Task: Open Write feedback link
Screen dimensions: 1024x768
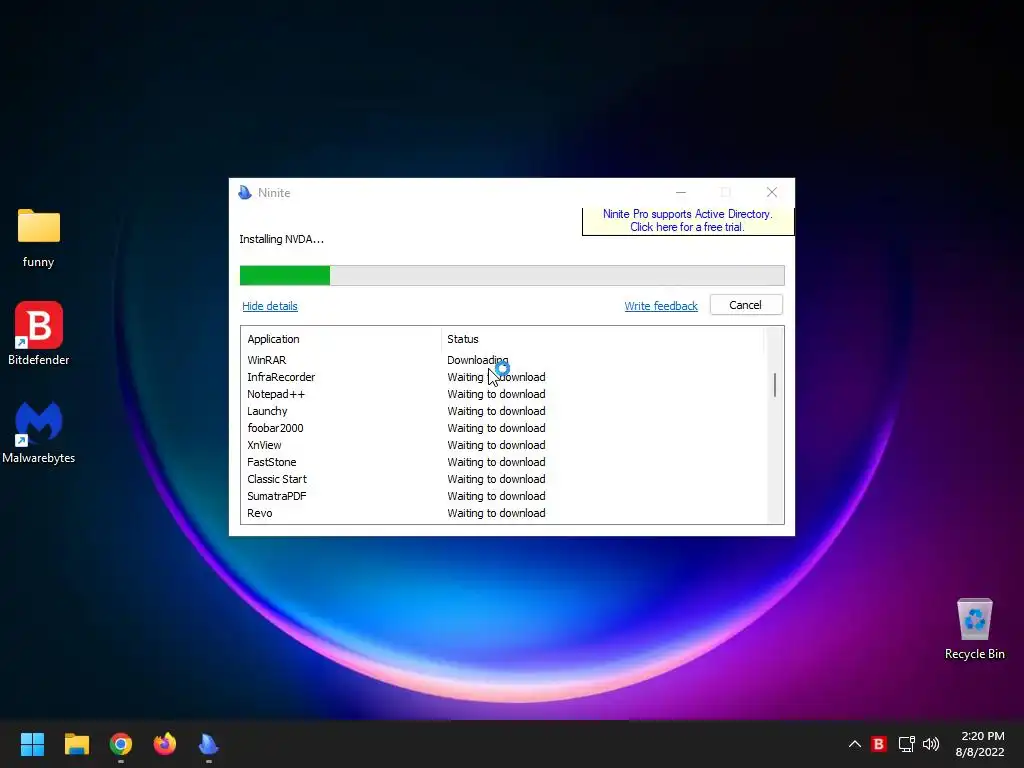Action: click(661, 306)
